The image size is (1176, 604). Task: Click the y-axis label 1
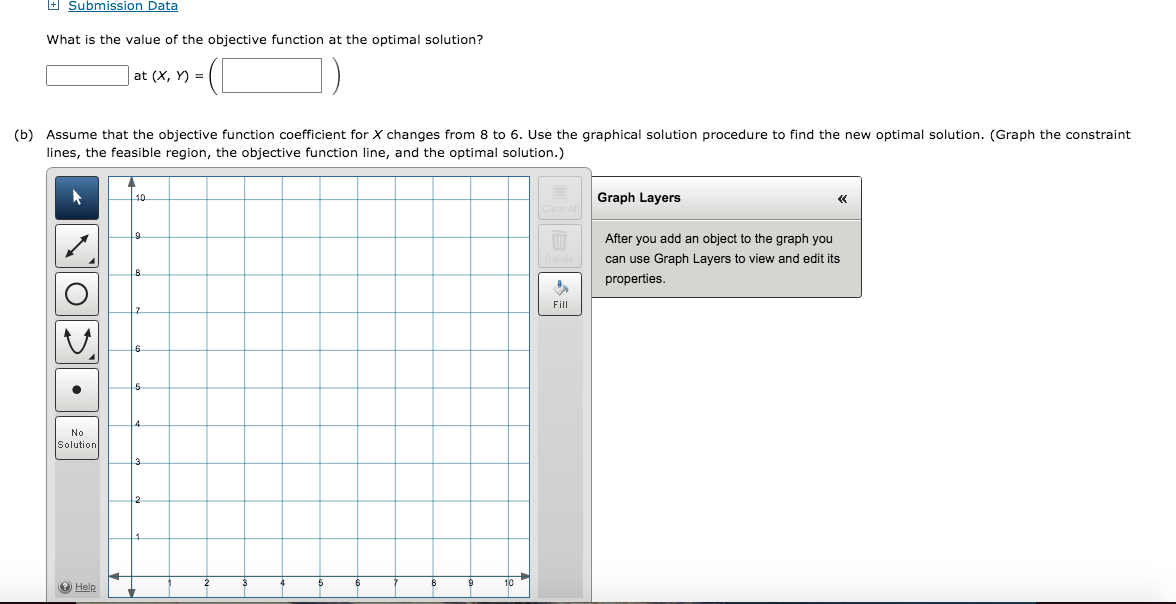pyautogui.click(x=138, y=538)
